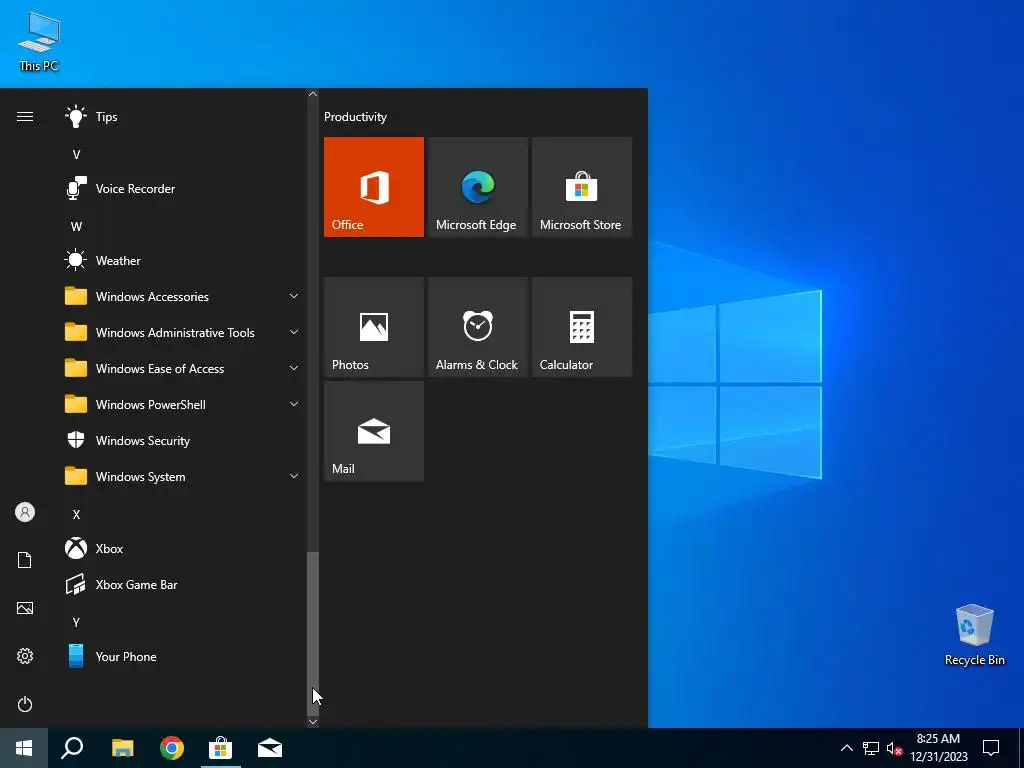The height and width of the screenshot is (768, 1024).
Task: Open Pictures from the Start sidebar
Action: [x=25, y=608]
